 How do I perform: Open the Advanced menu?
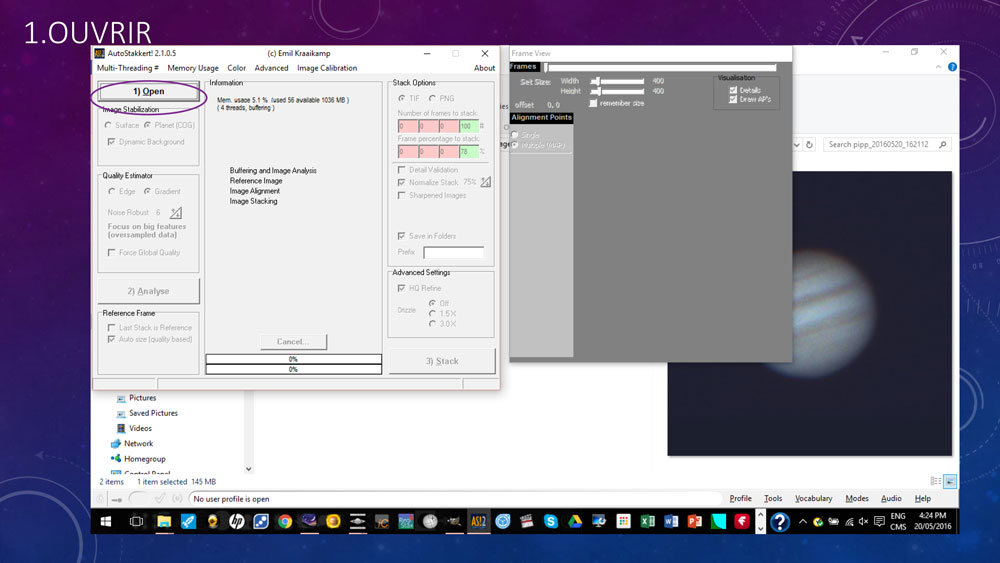271,68
